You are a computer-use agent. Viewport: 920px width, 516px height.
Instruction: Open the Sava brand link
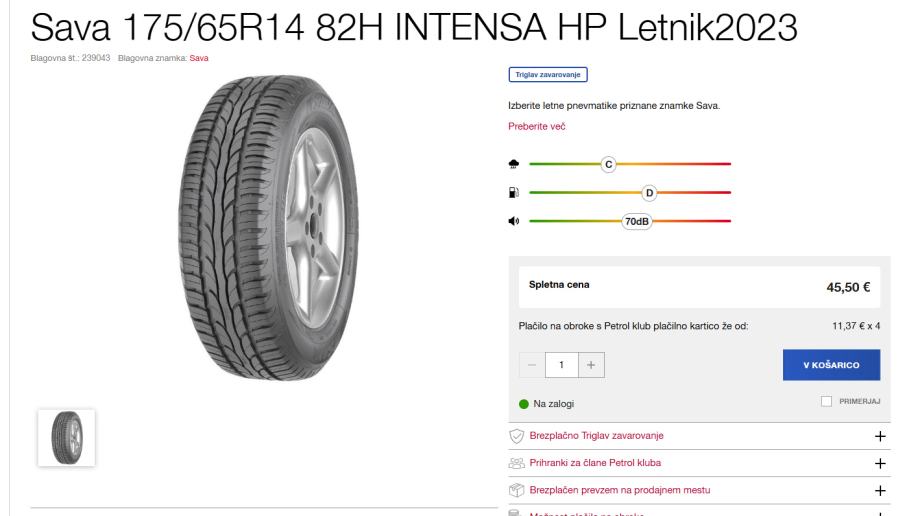point(199,58)
